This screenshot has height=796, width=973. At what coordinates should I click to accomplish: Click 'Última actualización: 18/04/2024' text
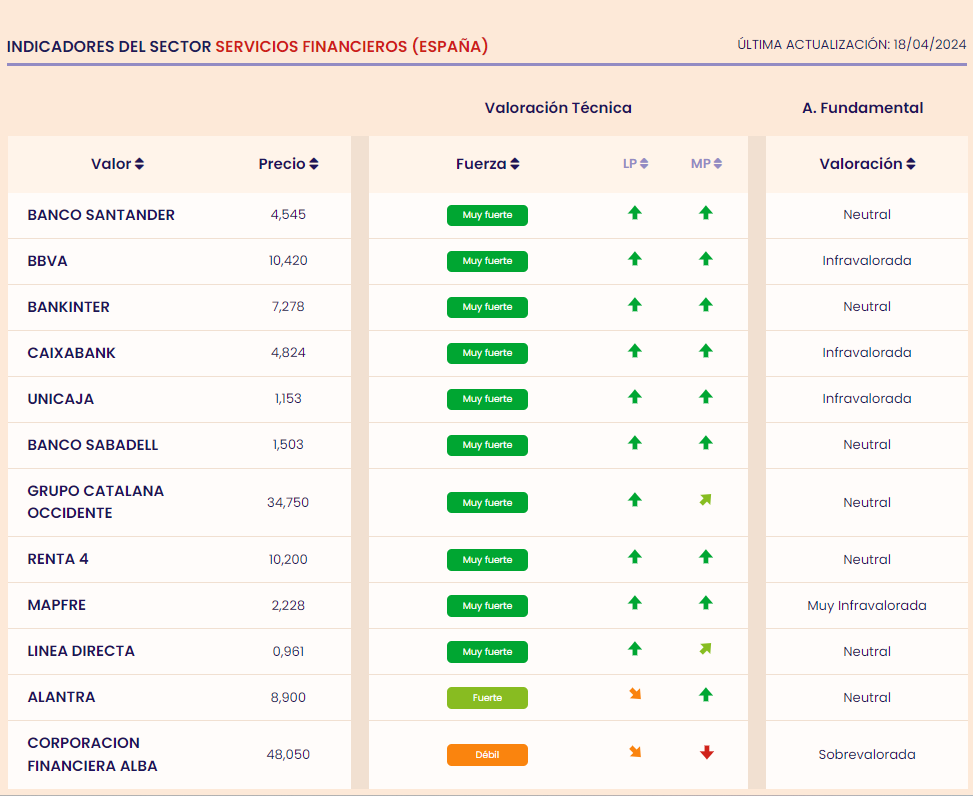[851, 45]
